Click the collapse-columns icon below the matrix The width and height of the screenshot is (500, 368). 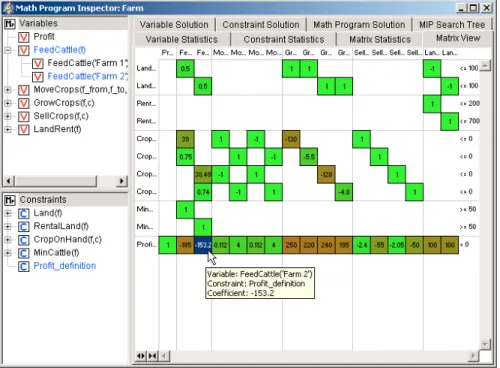pyautogui.click(x=152, y=356)
